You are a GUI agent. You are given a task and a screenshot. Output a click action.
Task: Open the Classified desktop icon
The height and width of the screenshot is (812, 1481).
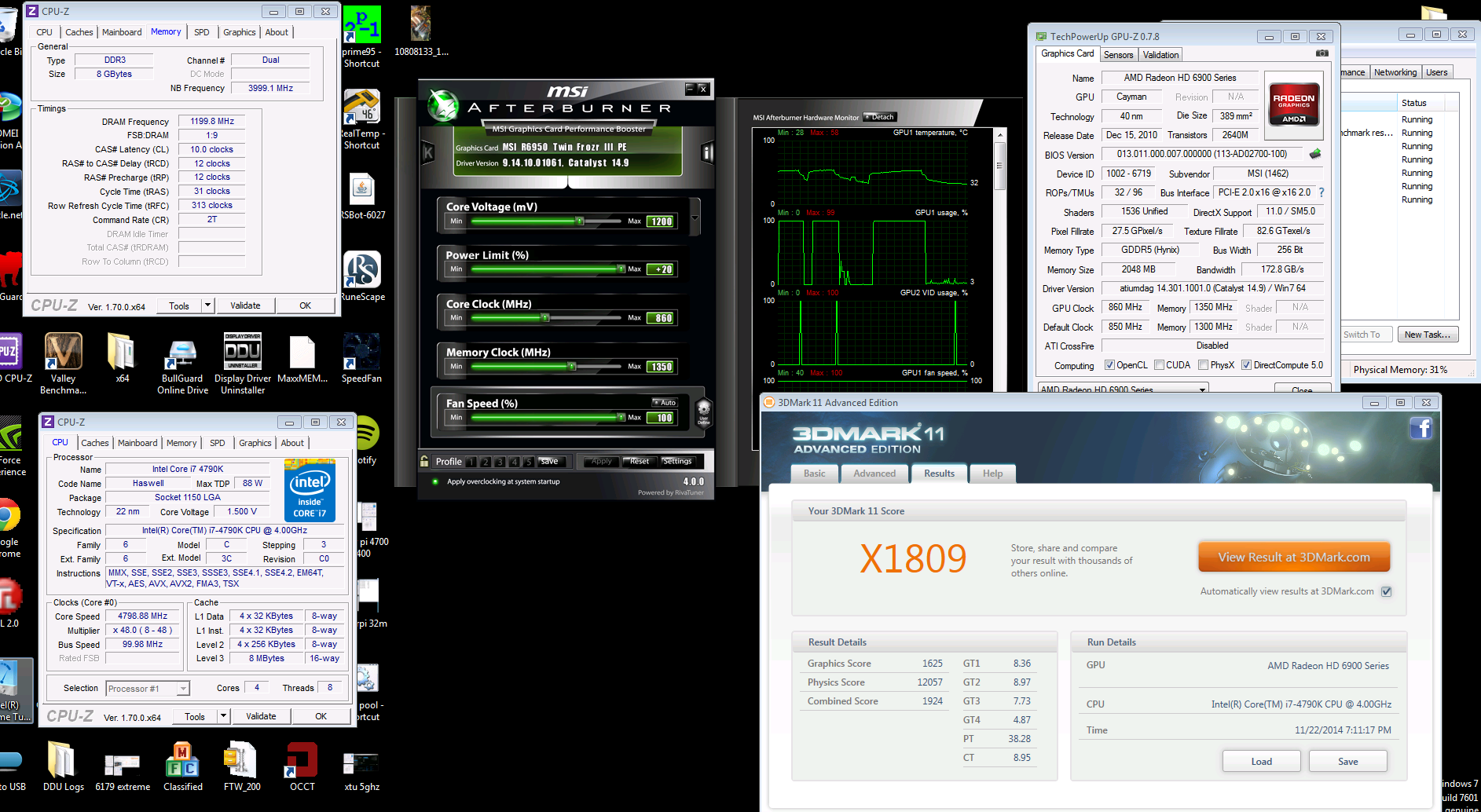(x=182, y=766)
